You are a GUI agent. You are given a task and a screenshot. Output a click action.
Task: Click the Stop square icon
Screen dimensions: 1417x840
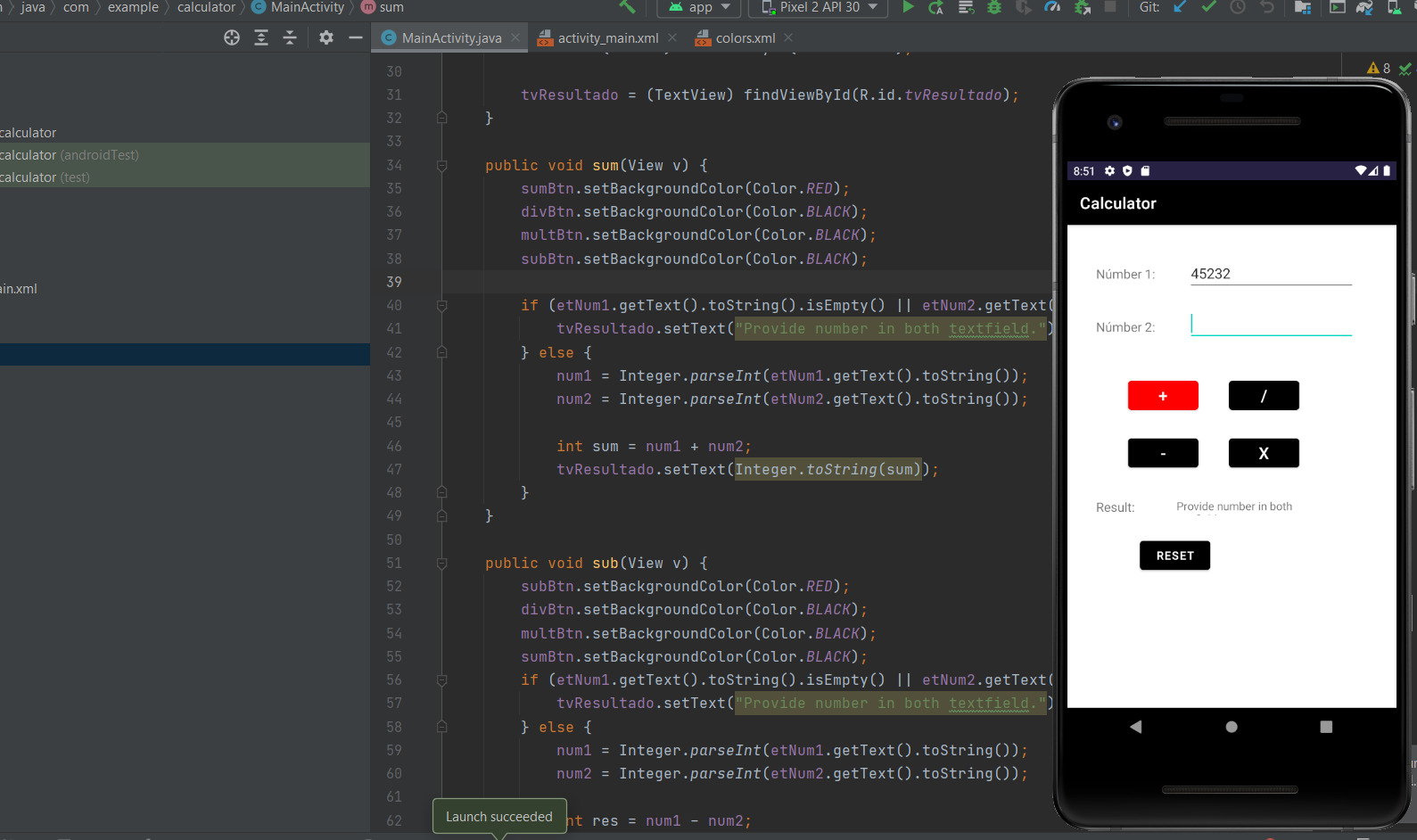[x=1110, y=7]
